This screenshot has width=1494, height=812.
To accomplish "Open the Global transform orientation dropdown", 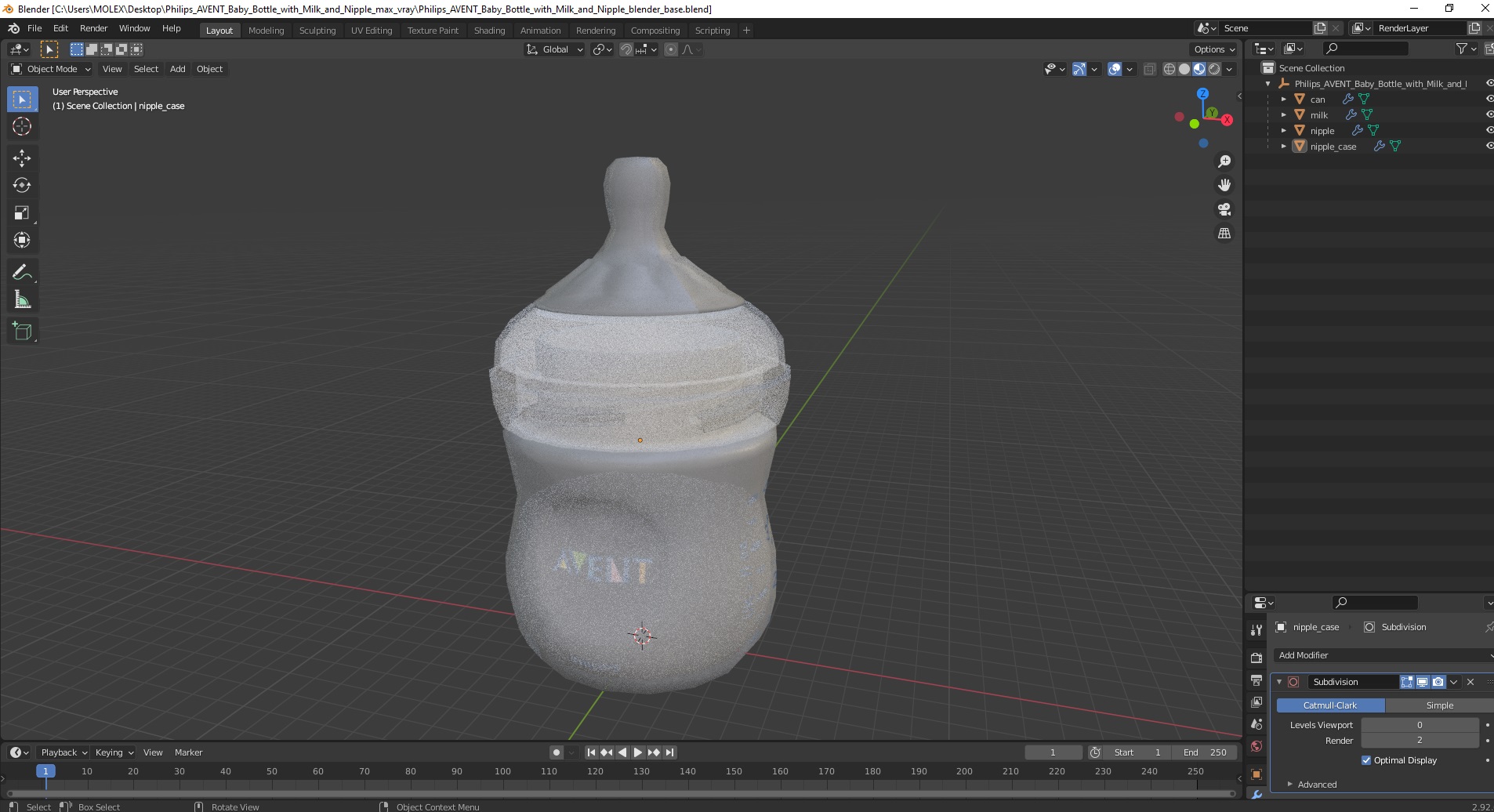I will click(x=555, y=49).
